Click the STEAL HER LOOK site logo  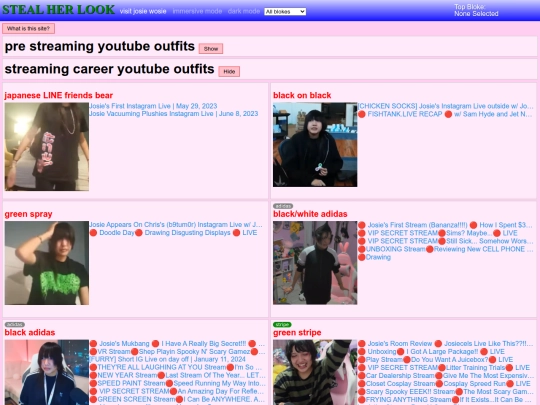59,10
